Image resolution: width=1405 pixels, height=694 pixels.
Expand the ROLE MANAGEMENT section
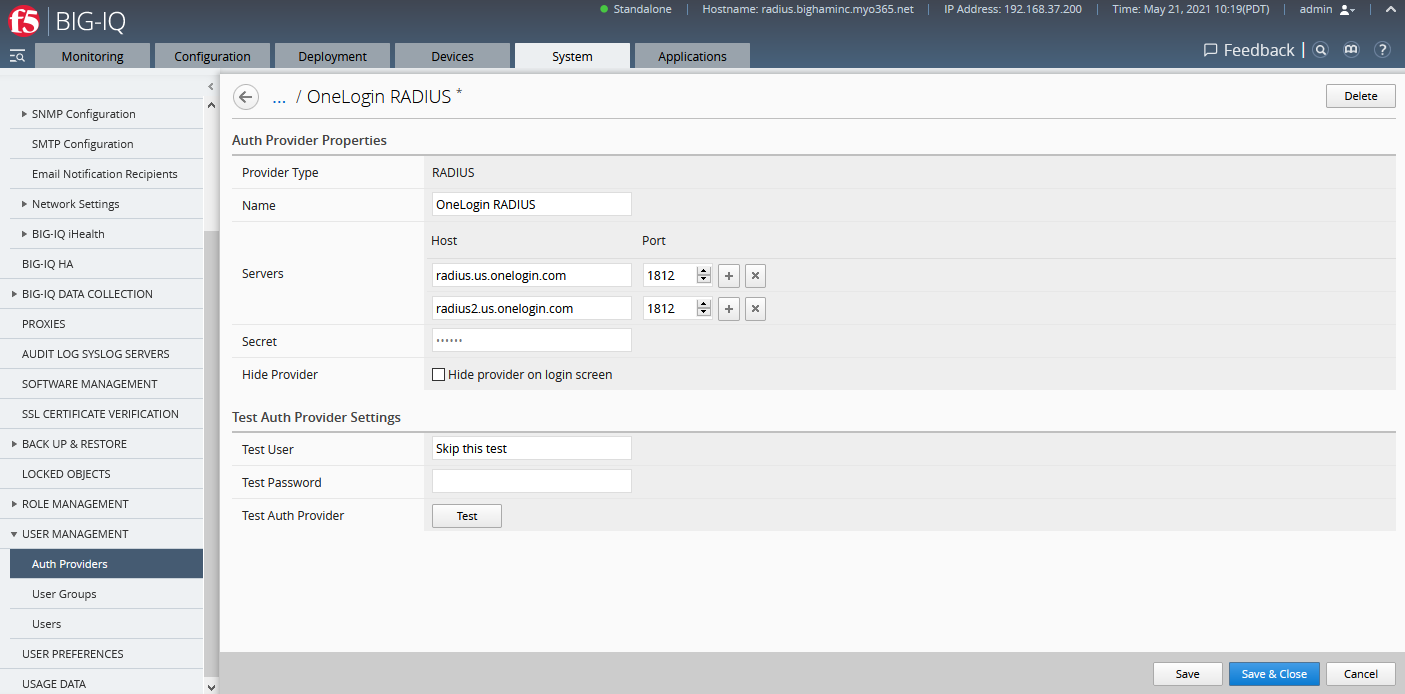(x=13, y=504)
